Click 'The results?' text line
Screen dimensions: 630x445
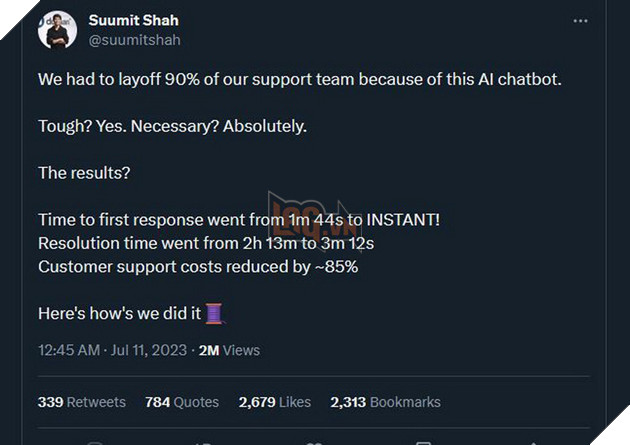click(84, 172)
